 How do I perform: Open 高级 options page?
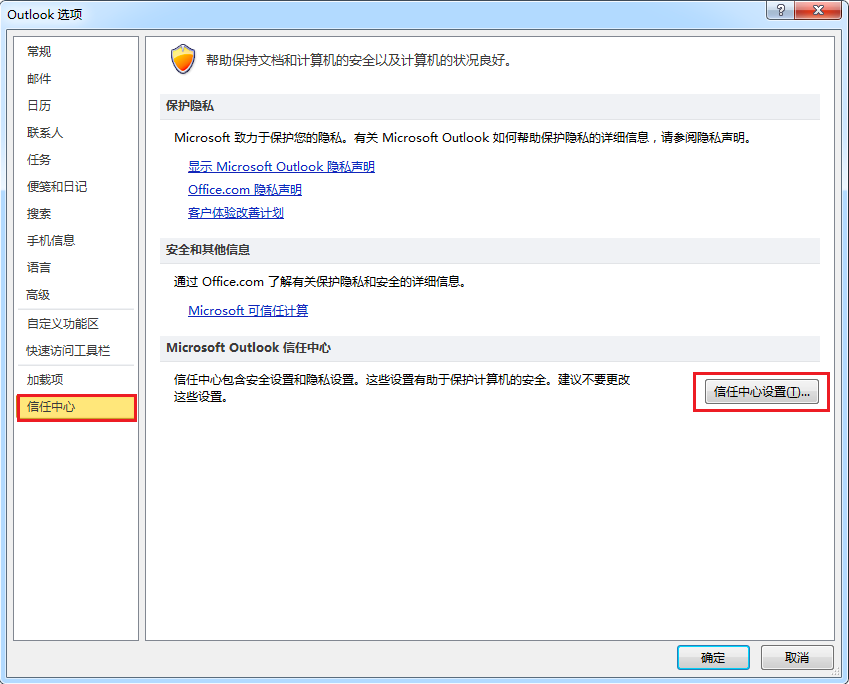coord(39,295)
